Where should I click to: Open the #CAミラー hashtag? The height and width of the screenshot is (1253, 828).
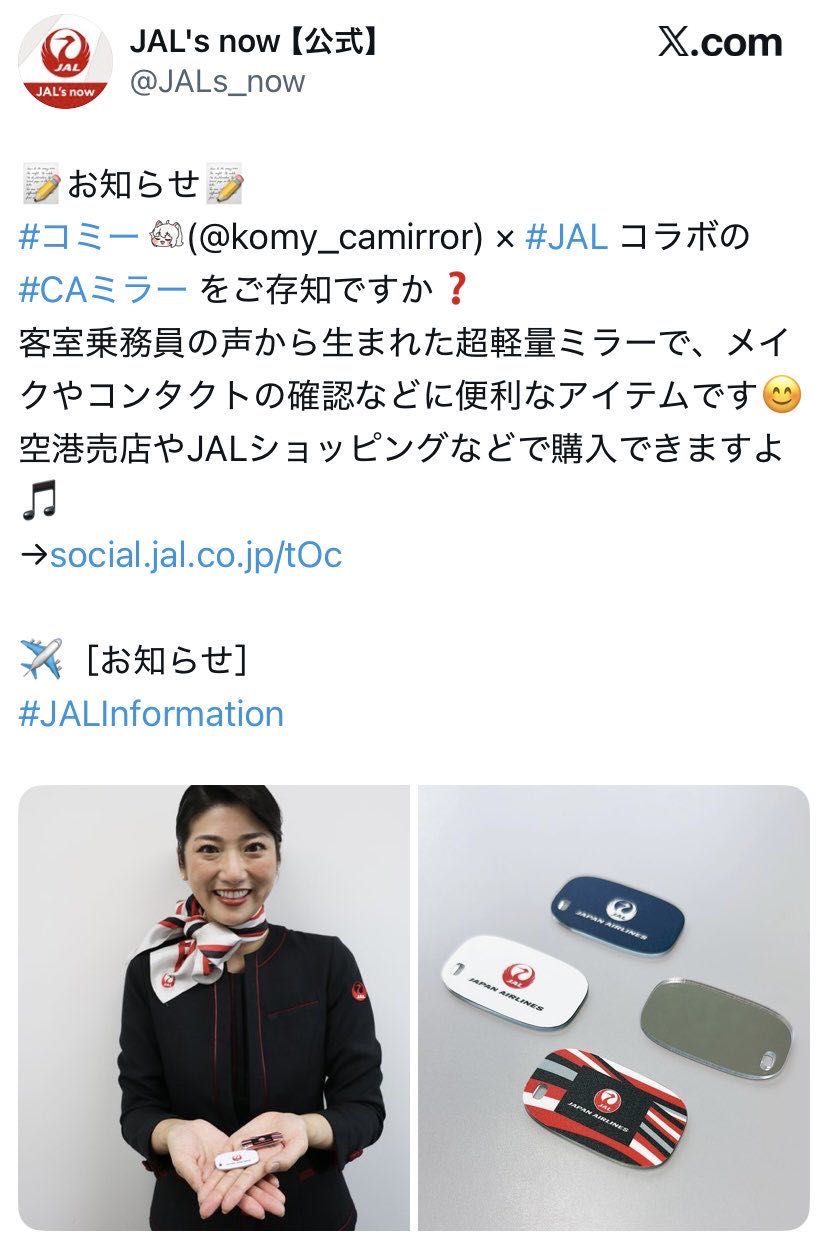(x=103, y=291)
